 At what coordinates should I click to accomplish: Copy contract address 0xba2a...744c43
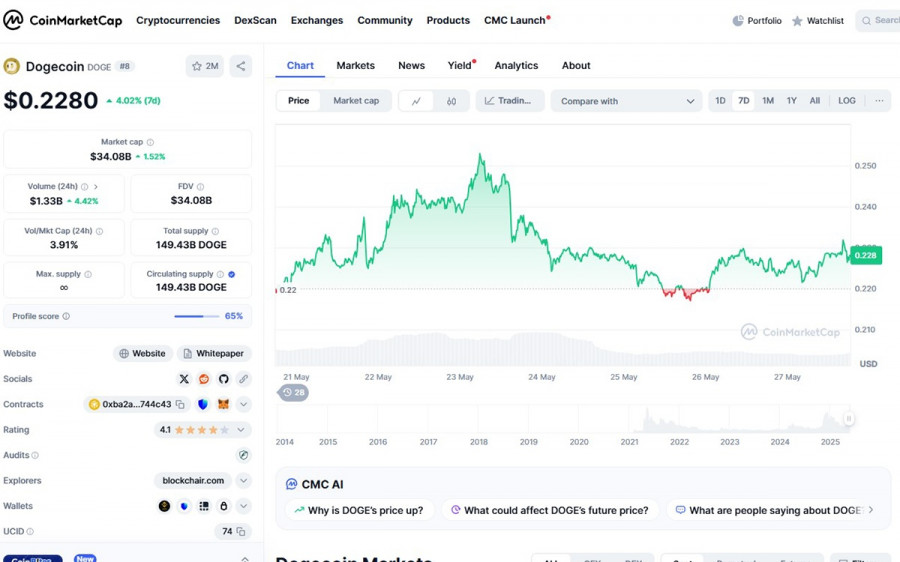click(180, 404)
